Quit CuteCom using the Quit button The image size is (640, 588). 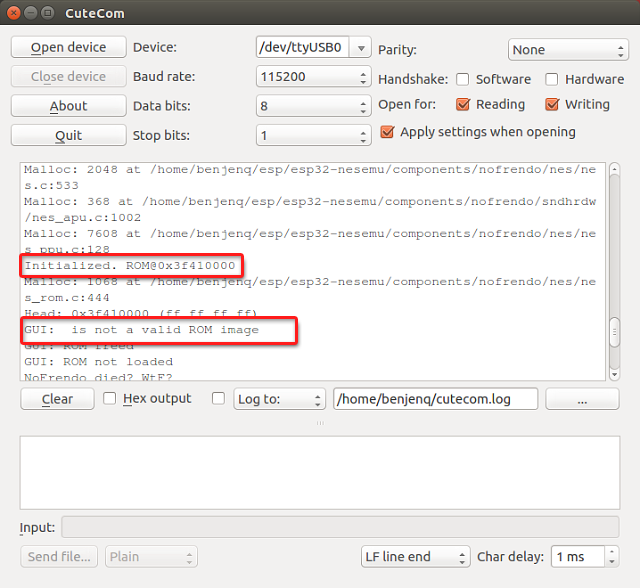[69, 135]
